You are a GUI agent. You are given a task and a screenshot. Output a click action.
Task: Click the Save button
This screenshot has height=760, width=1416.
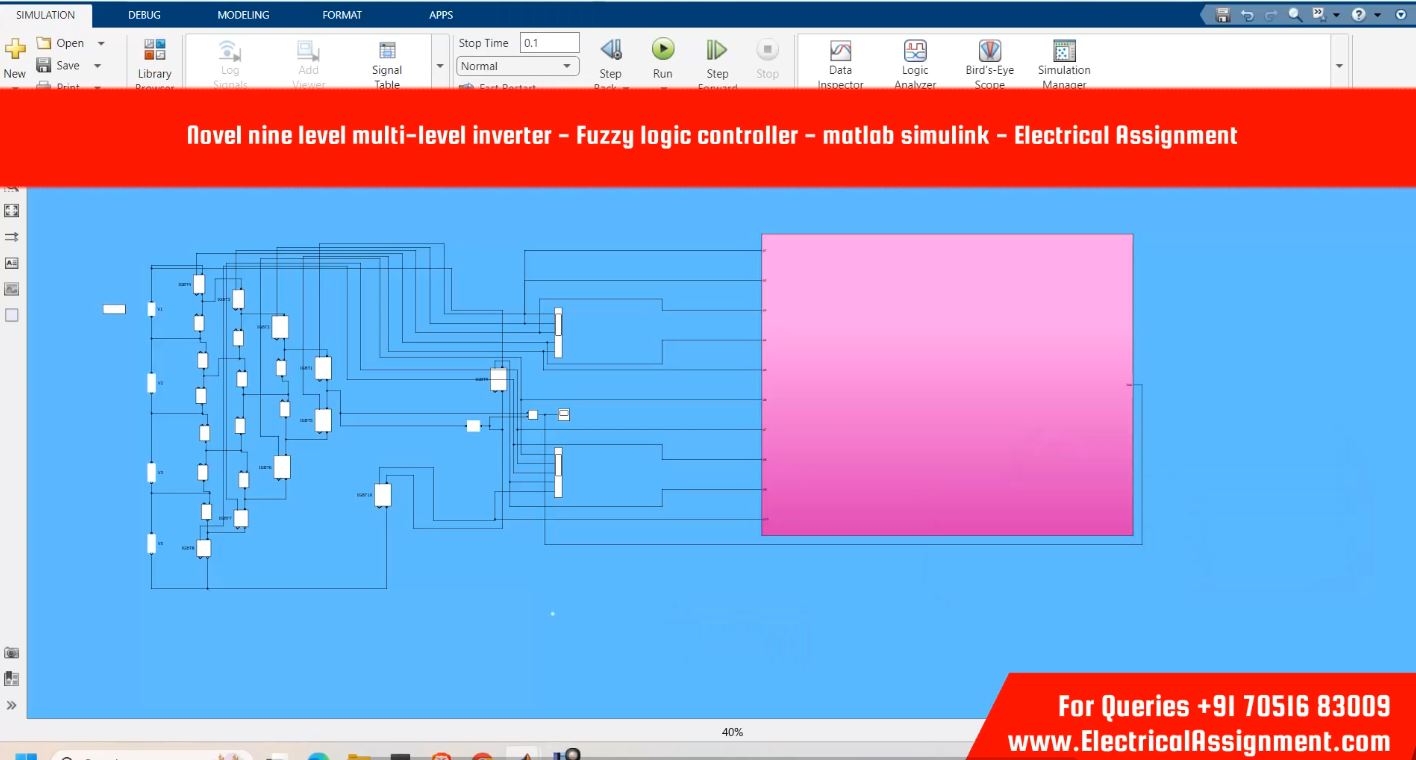coord(60,66)
